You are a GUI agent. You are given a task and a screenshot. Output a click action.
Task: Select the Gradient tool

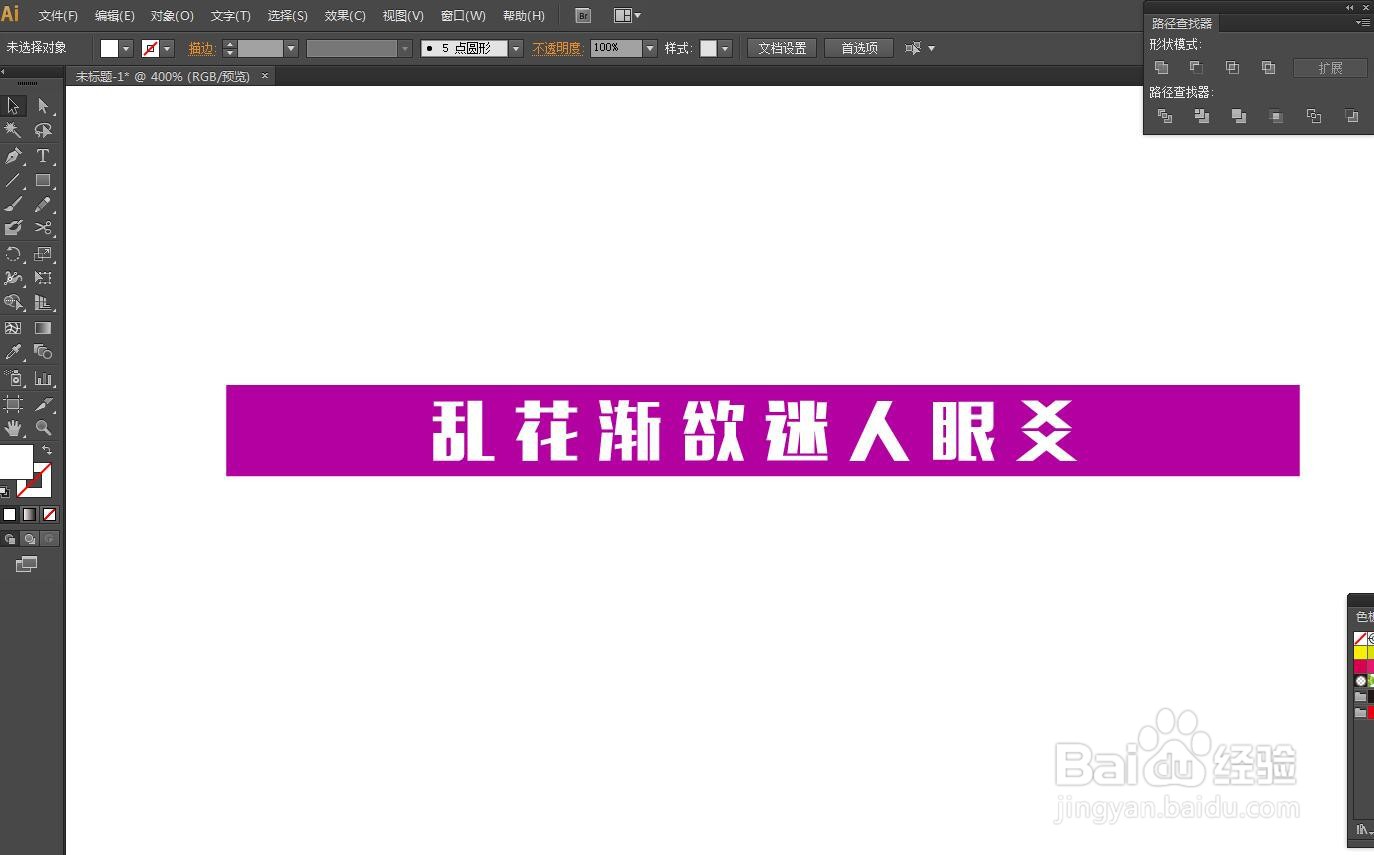(43, 328)
